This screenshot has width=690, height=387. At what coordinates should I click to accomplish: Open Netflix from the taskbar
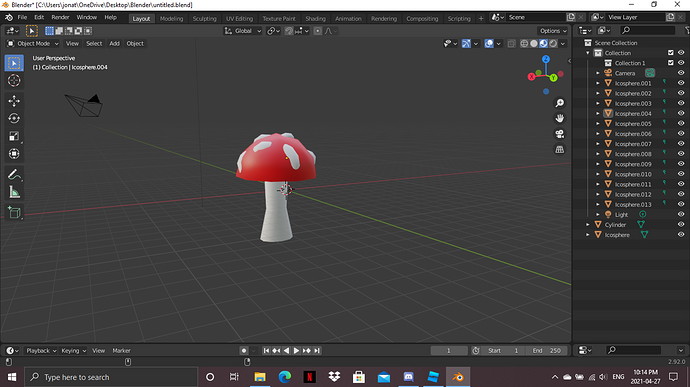click(x=309, y=377)
